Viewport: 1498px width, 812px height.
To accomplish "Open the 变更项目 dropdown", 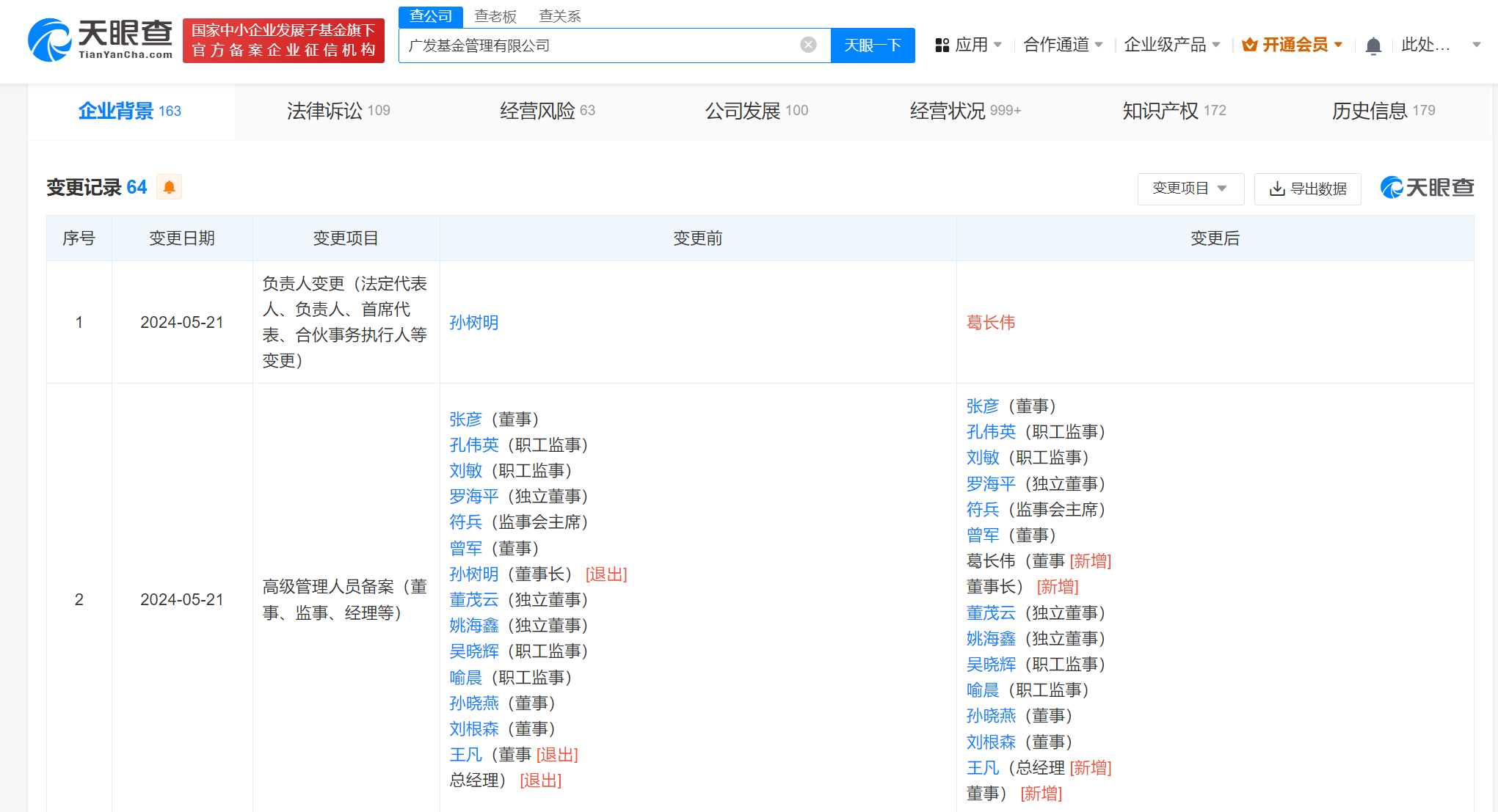I will [1190, 189].
